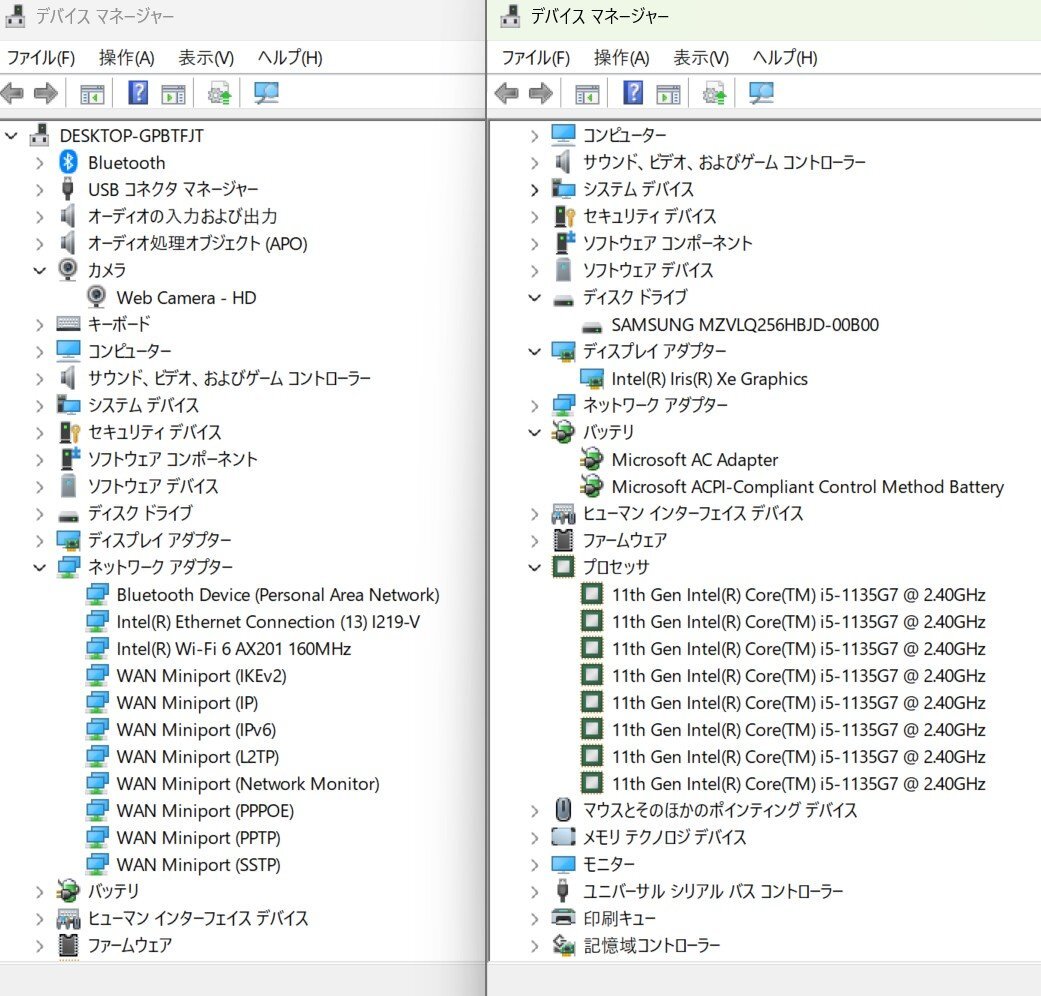Click scan for hardware changes in left window
The image size is (1041, 996).
pyautogui.click(x=267, y=93)
